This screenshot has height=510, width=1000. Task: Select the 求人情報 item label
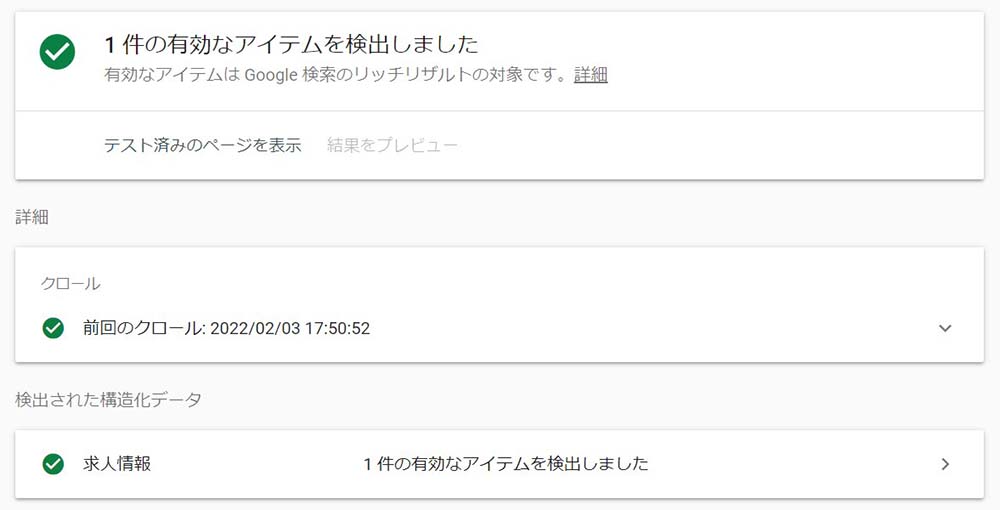pyautogui.click(x=117, y=464)
